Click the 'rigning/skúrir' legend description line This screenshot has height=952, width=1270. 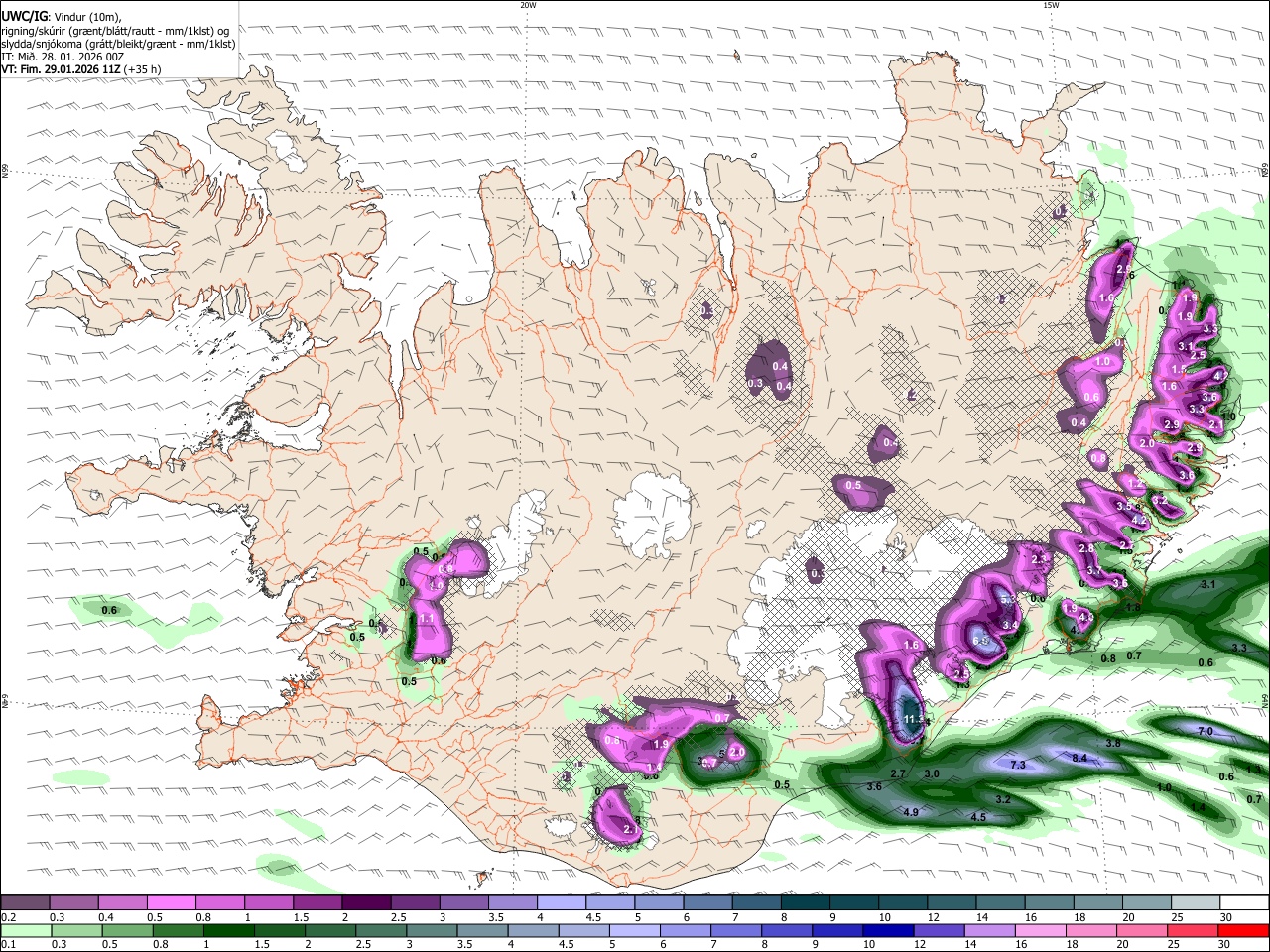[x=115, y=31]
